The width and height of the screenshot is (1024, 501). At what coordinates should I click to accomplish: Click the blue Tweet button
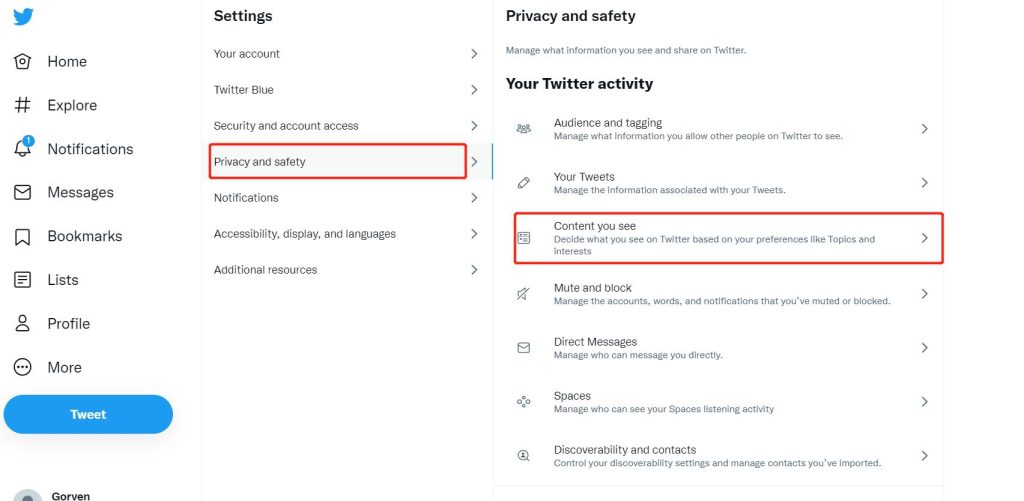(88, 414)
